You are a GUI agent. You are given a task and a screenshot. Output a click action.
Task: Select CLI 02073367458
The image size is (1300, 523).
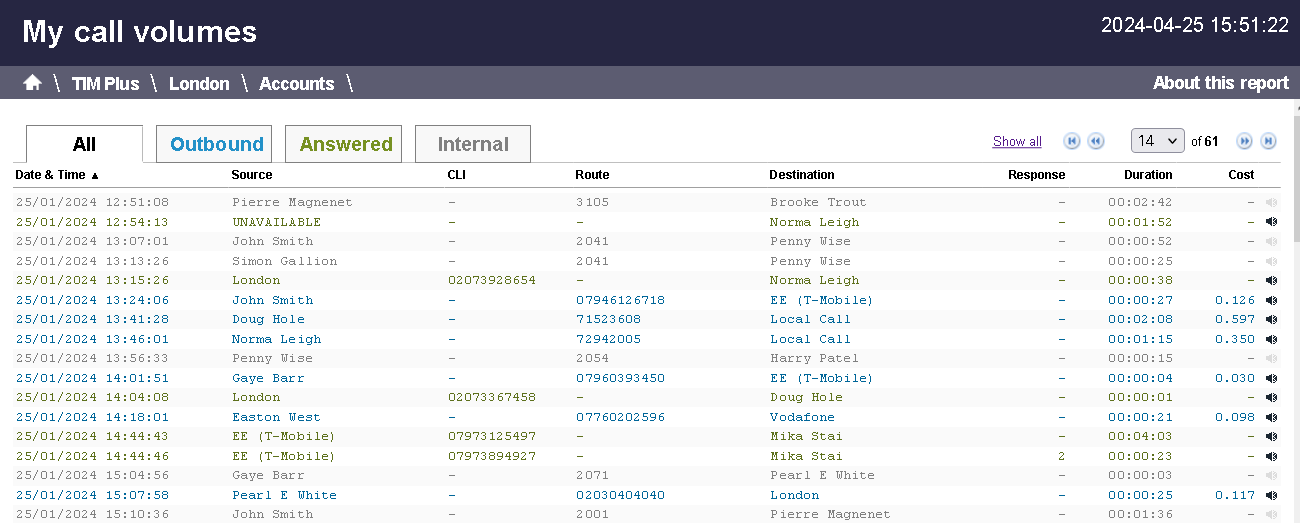(491, 397)
